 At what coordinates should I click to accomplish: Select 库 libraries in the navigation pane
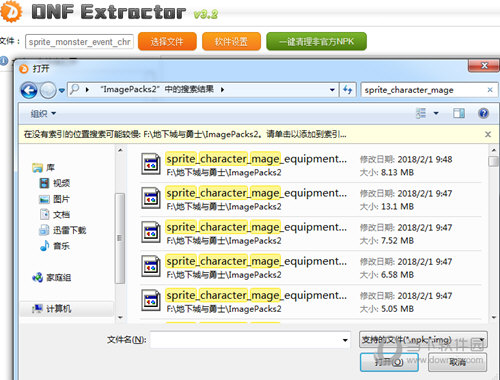click(x=50, y=167)
